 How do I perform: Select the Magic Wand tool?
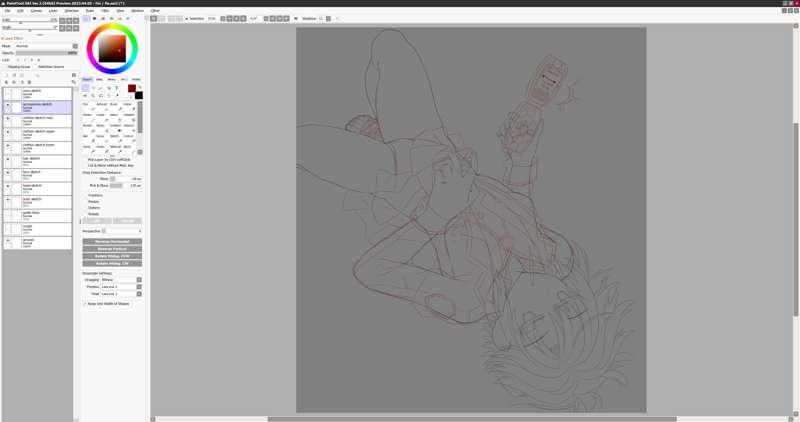pos(101,88)
